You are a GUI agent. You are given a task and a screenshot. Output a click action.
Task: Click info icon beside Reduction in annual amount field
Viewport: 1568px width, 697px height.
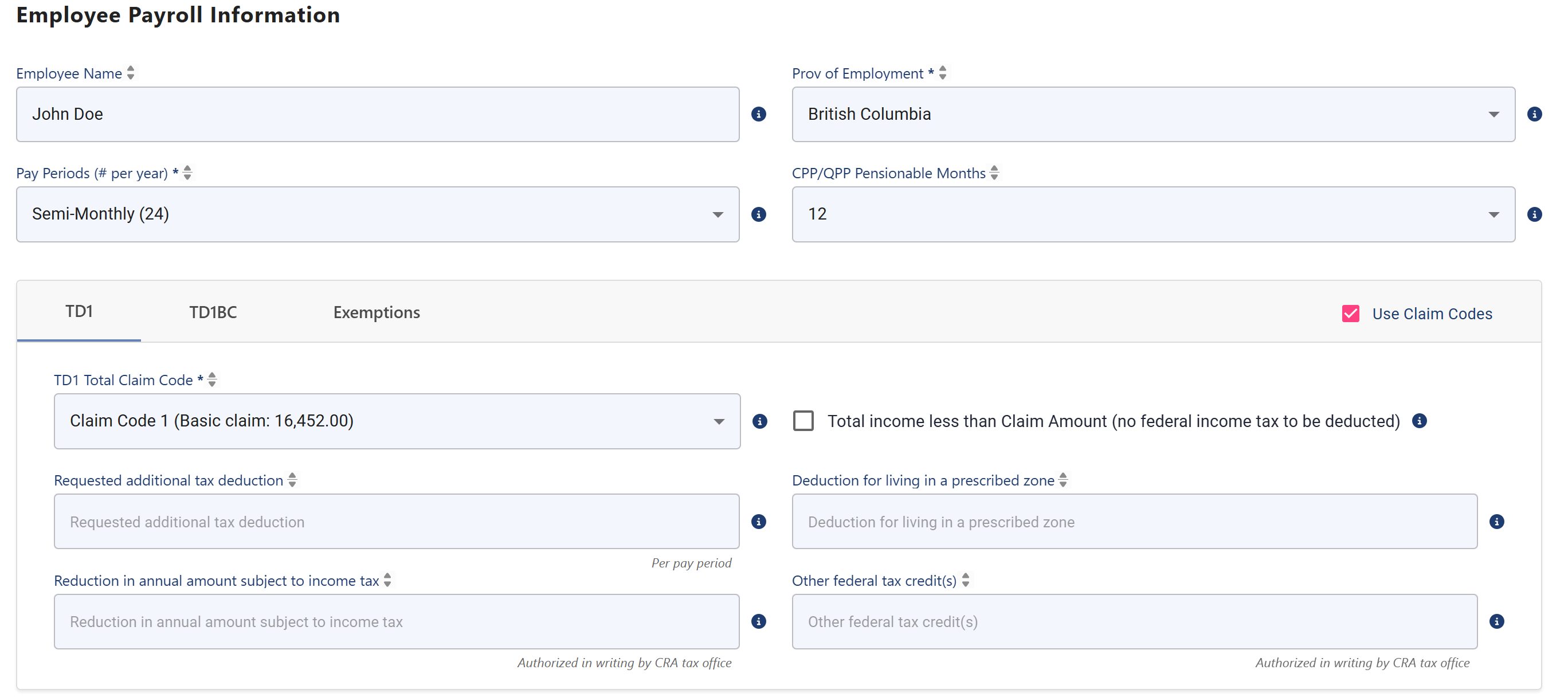click(758, 621)
